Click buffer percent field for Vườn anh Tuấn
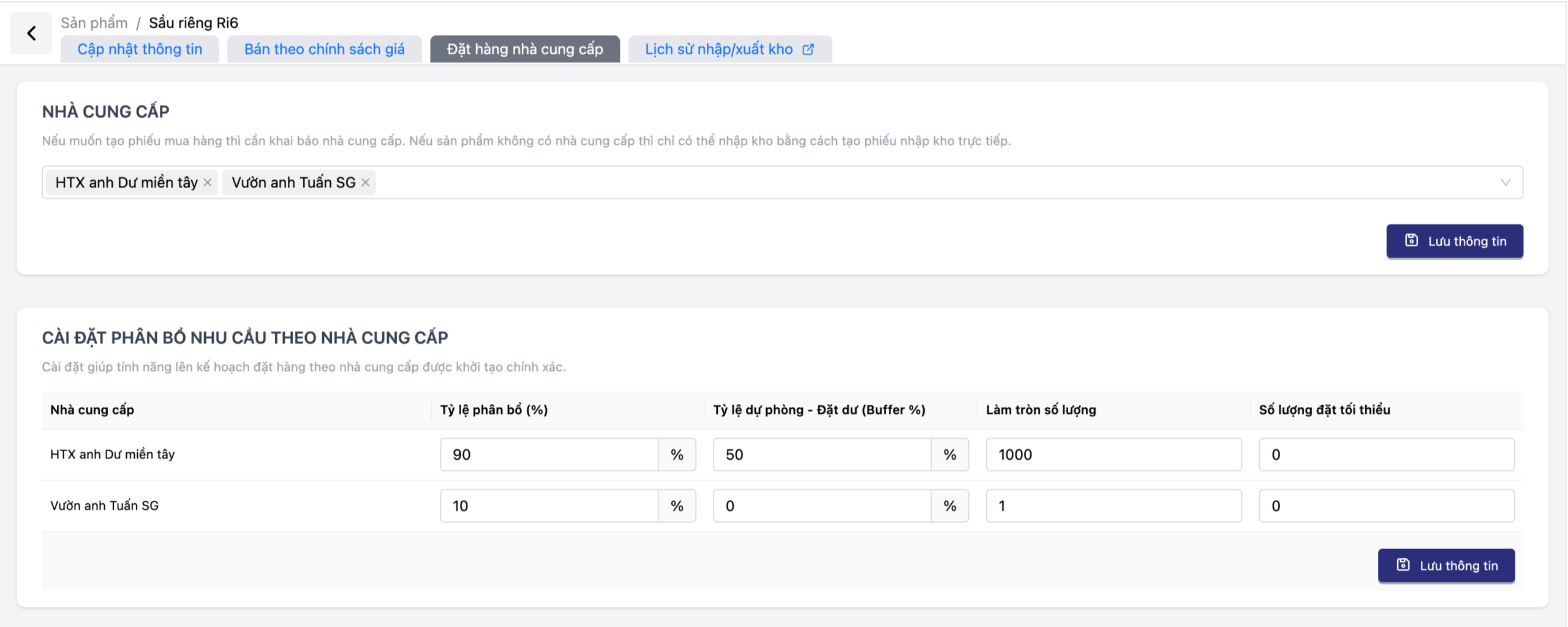This screenshot has height=627, width=1568. pos(821,506)
